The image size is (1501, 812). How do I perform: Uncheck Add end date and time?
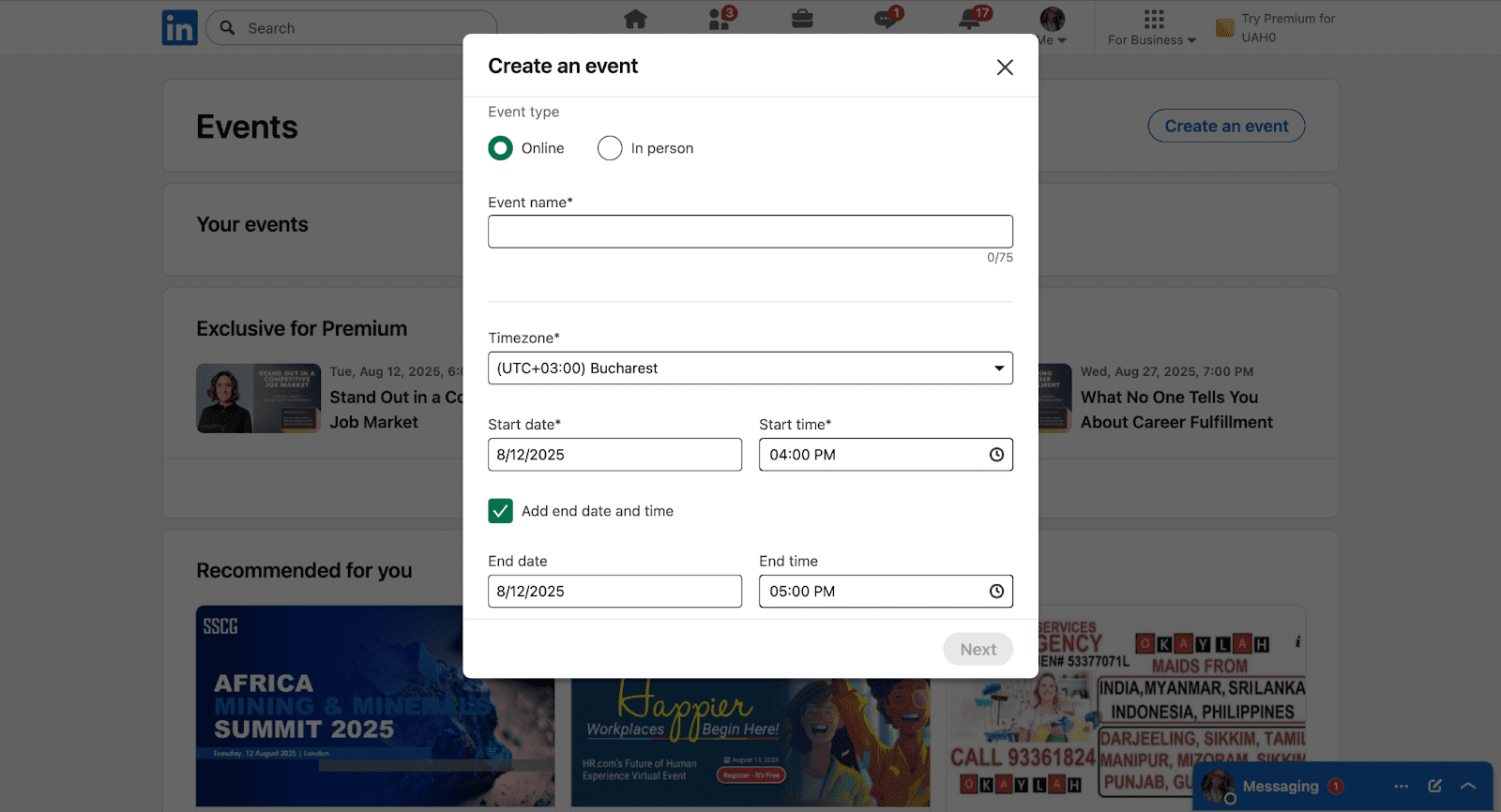pos(501,511)
